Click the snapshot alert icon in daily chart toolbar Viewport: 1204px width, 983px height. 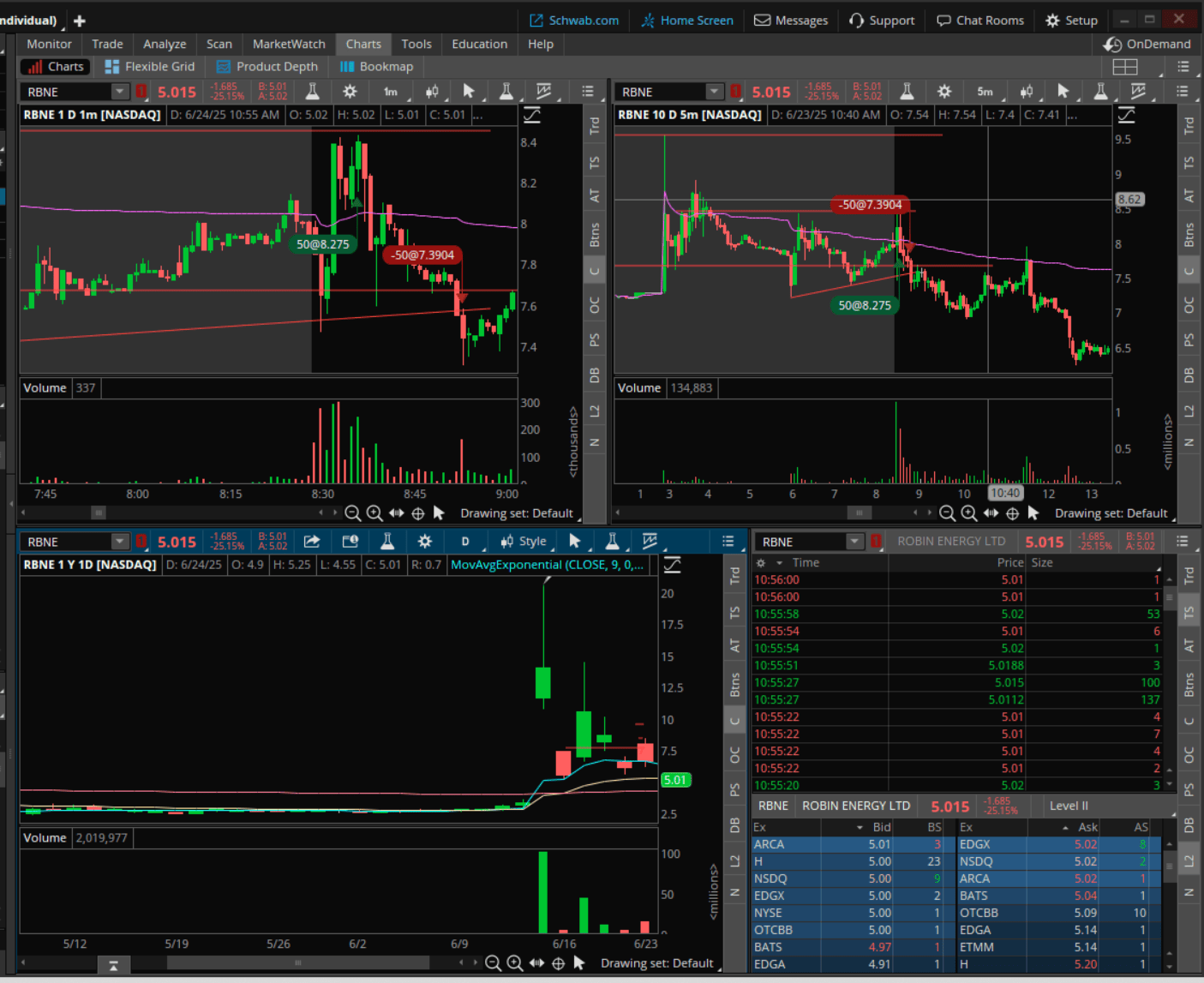[x=350, y=542]
